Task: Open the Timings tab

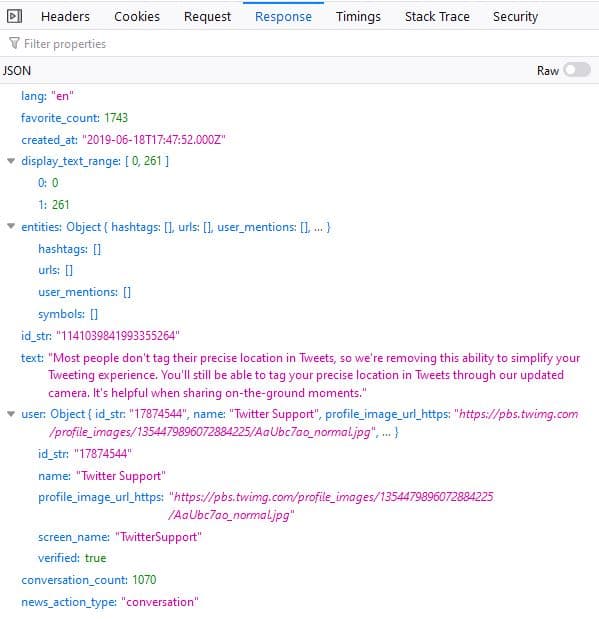Action: [358, 17]
